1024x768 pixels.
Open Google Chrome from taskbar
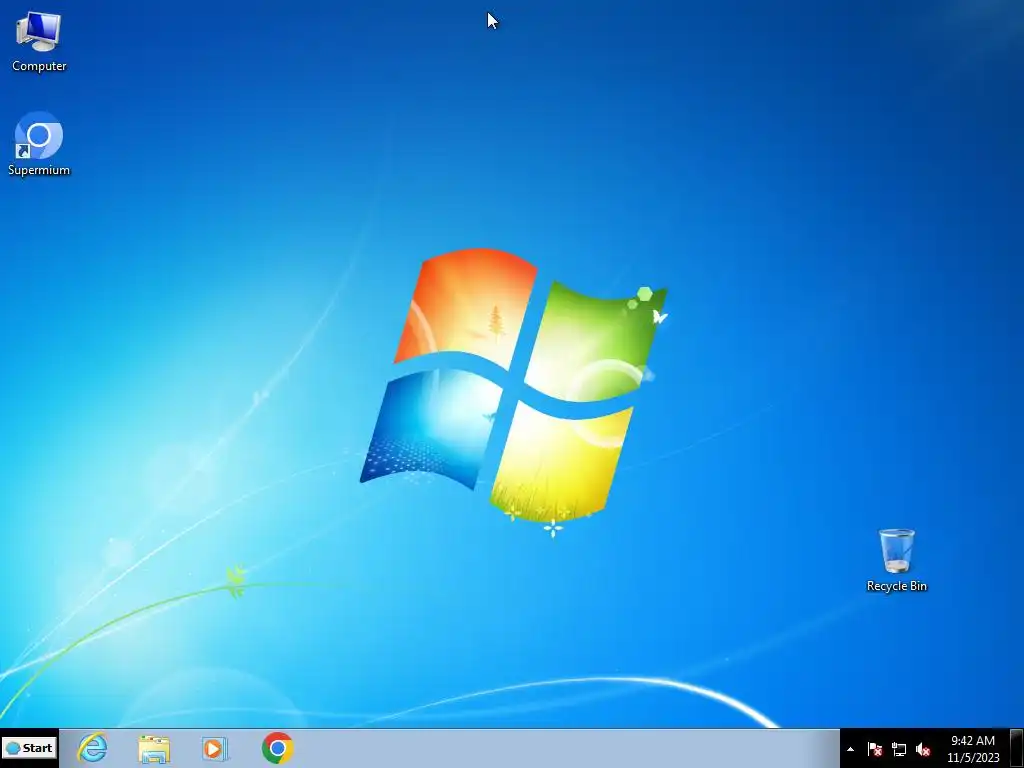278,748
